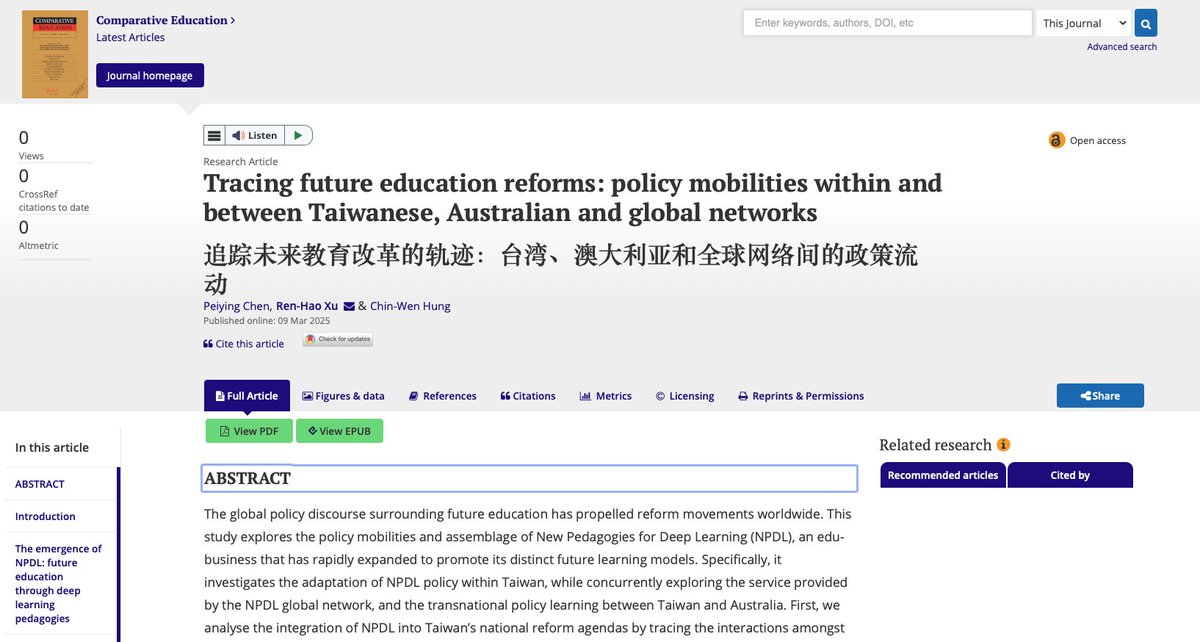This screenshot has height=642, width=1200.
Task: Select the Cited by tab
Action: pos(1070,475)
